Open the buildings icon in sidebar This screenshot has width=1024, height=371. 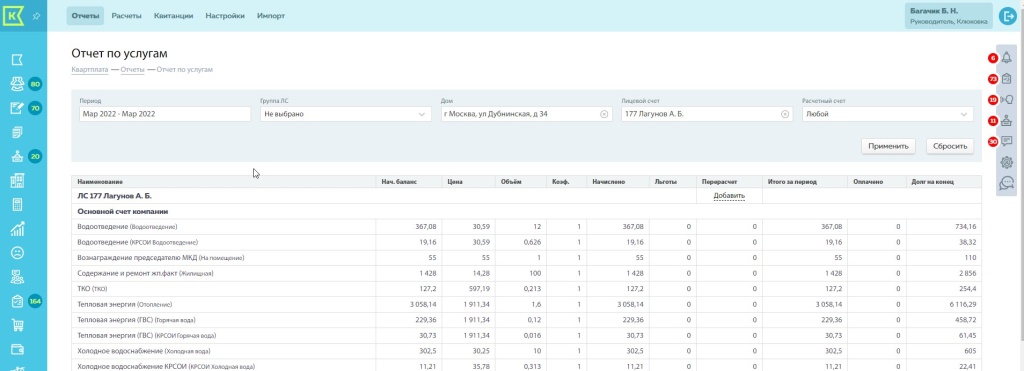(18, 180)
